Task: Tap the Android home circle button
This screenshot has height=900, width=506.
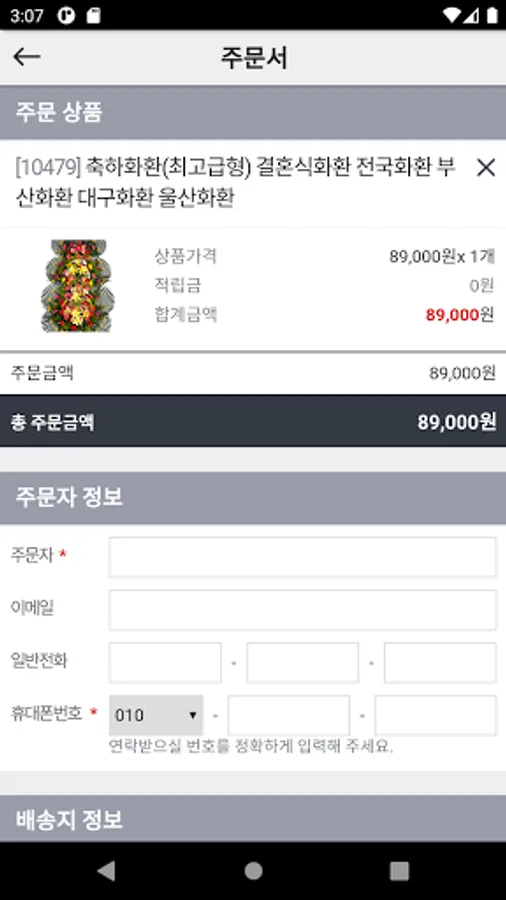Action: tap(253, 871)
